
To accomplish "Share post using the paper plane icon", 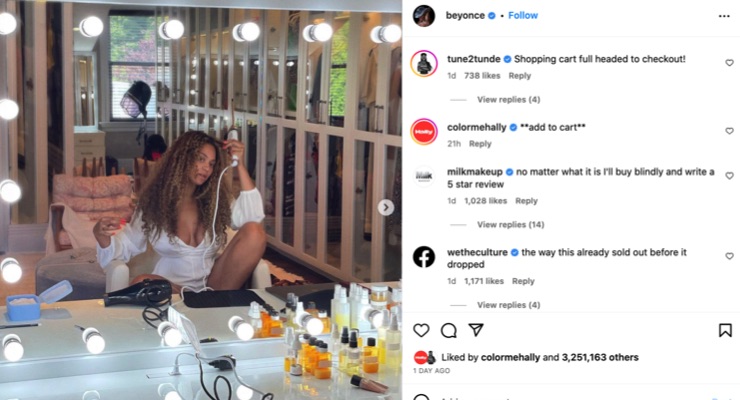I will [476, 330].
